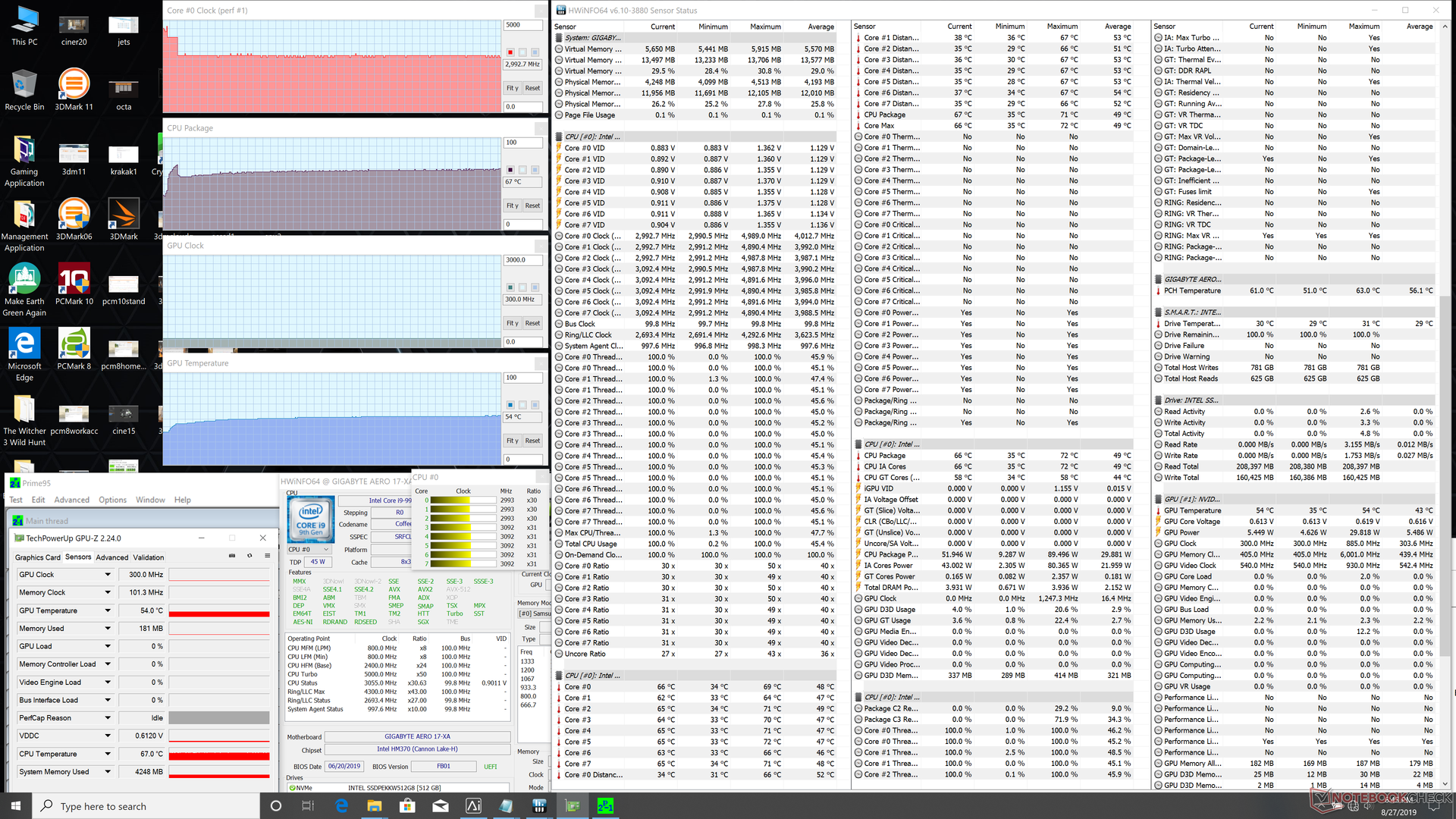
Task: Click the Task View taskbar icon
Action: coord(308,806)
